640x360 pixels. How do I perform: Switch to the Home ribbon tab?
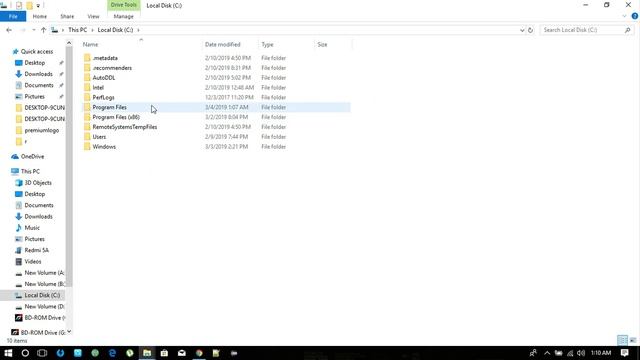tap(40, 16)
